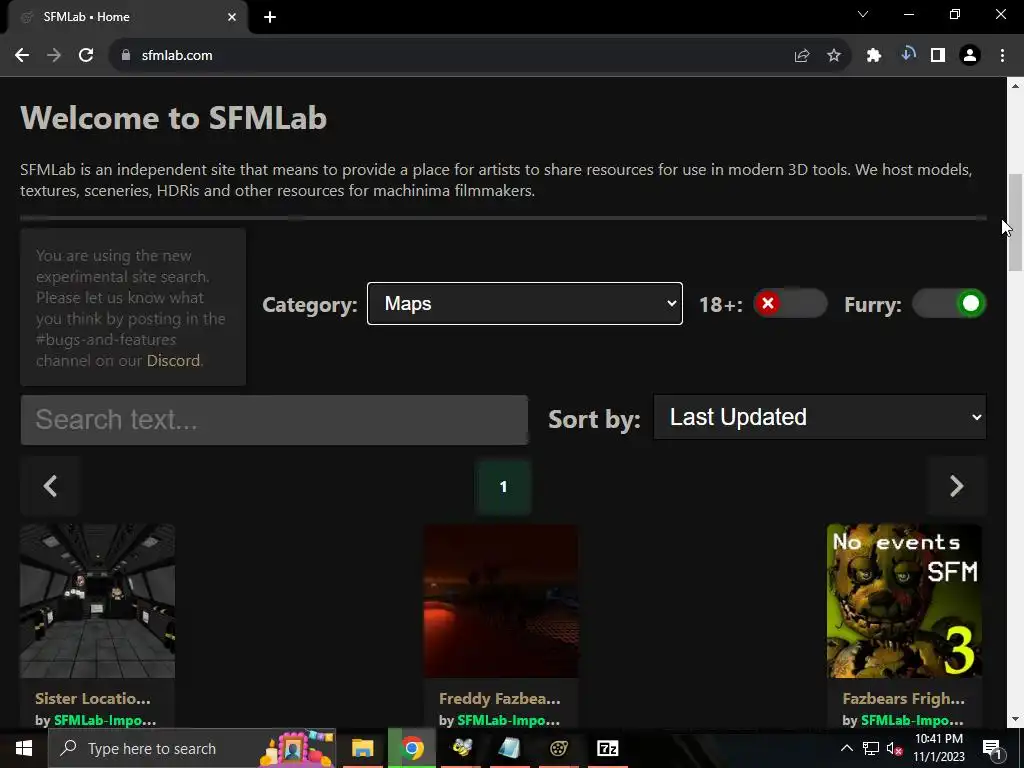
Task: Open the Freddy Fazbear map thumbnail
Action: (501, 601)
